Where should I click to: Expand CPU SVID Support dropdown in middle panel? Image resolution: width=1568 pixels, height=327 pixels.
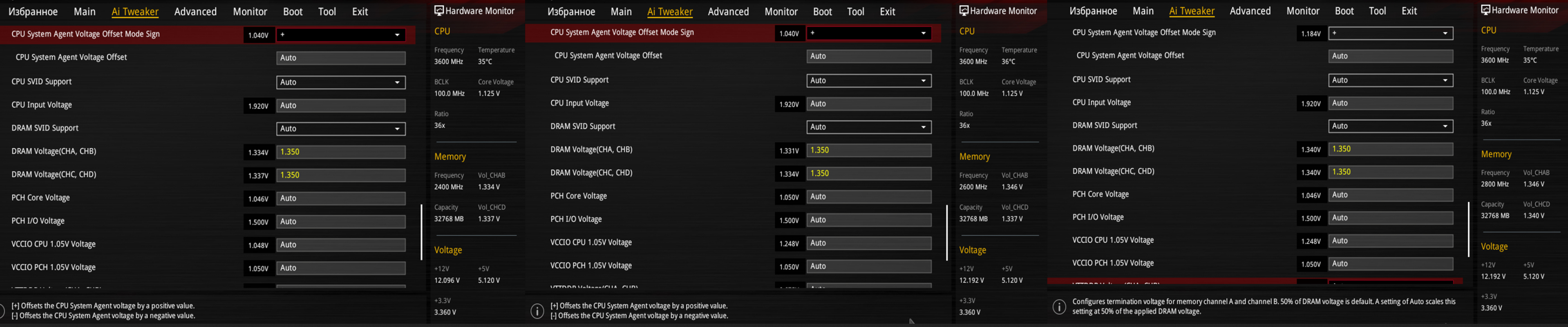coord(869,81)
